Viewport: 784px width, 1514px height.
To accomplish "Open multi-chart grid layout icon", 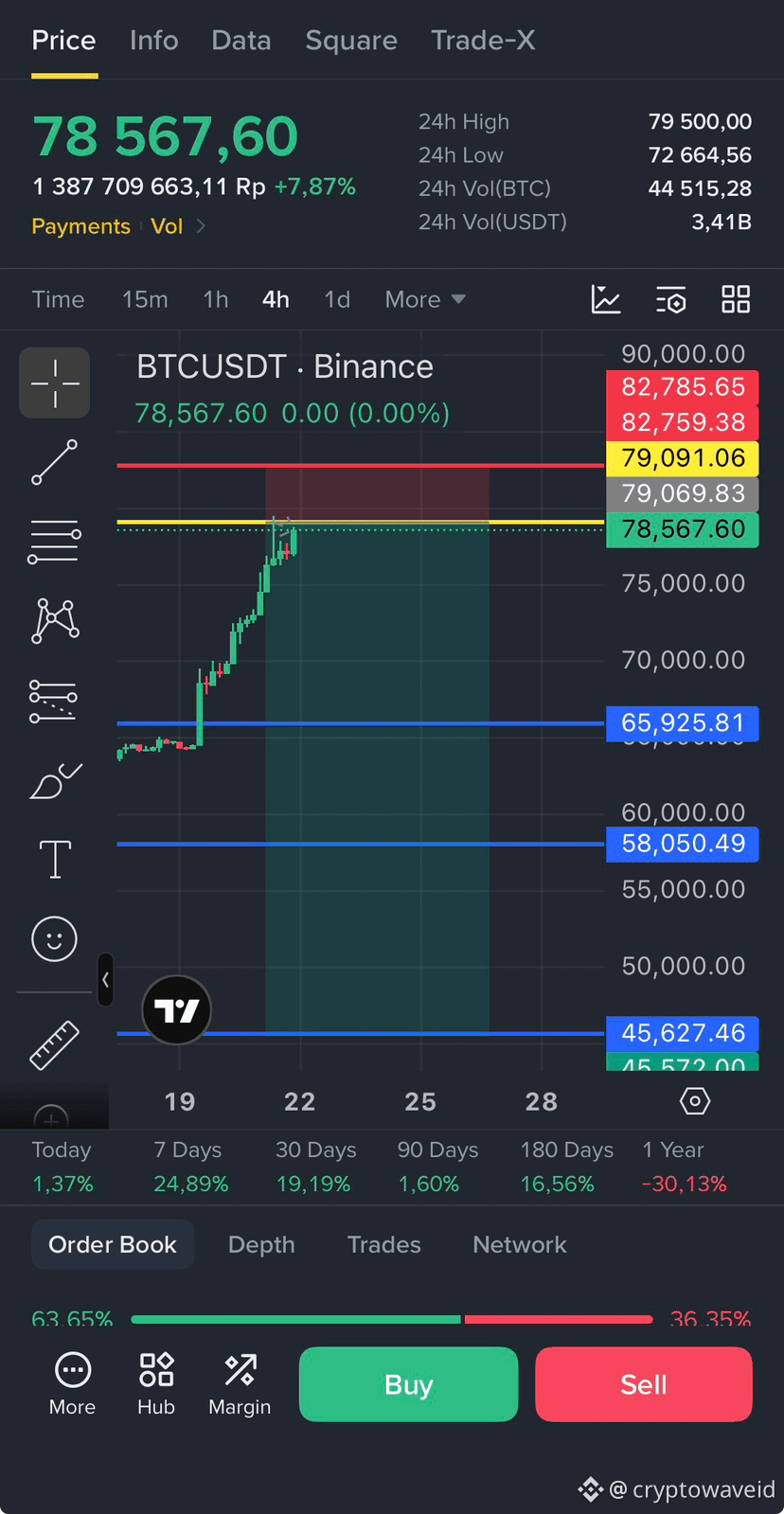I will (x=736, y=299).
